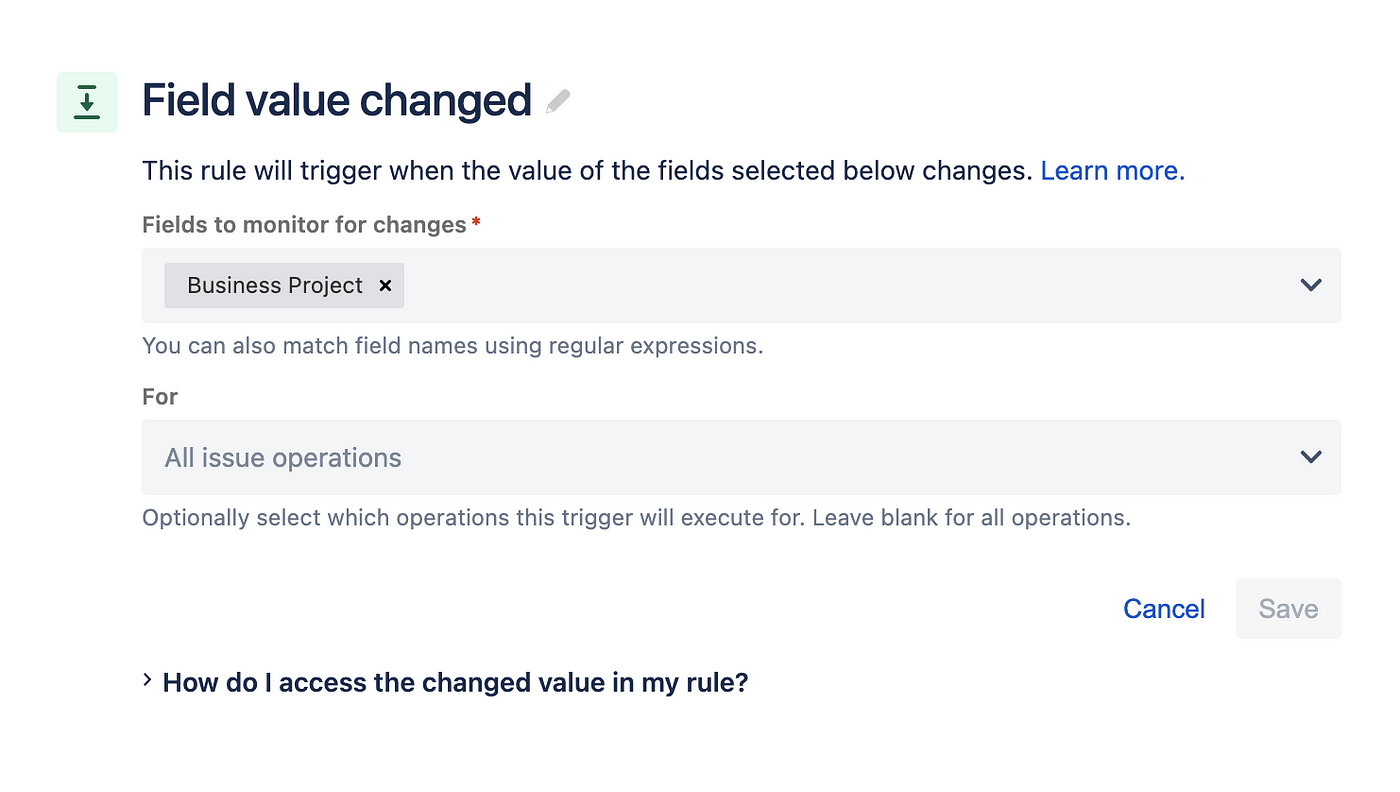Click the For field label
The width and height of the screenshot is (1400, 792).
coord(160,397)
